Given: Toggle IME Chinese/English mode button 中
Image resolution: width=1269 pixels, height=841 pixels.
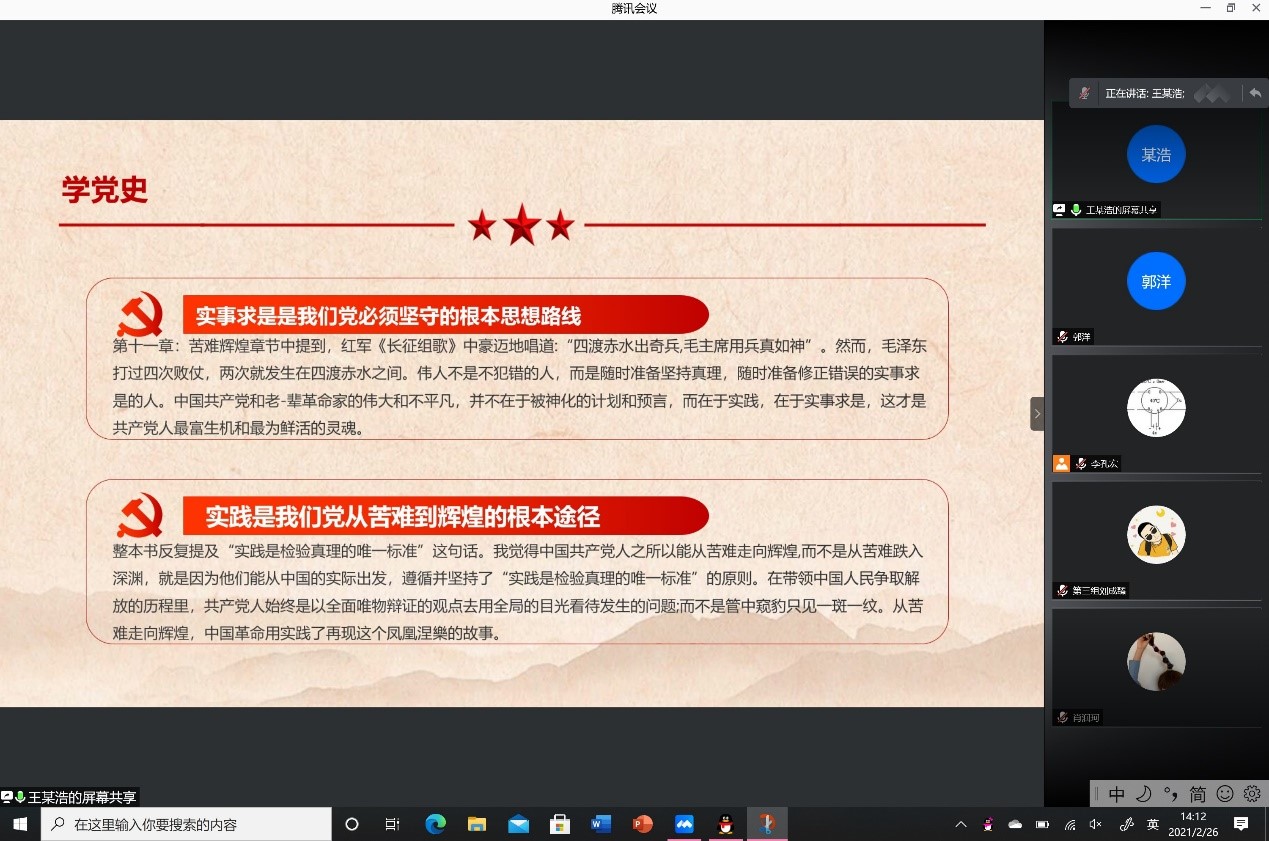Looking at the screenshot, I should pyautogui.click(x=1117, y=794).
